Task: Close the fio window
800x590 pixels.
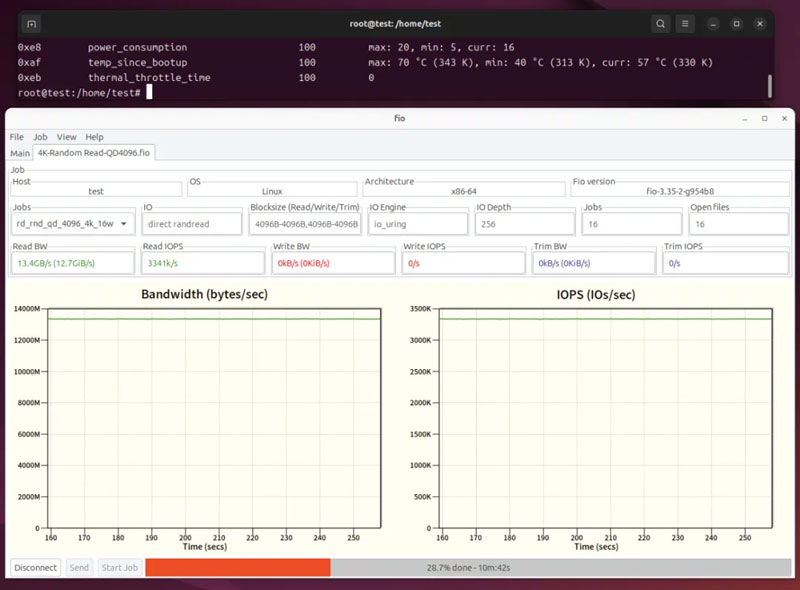Action: 784,118
